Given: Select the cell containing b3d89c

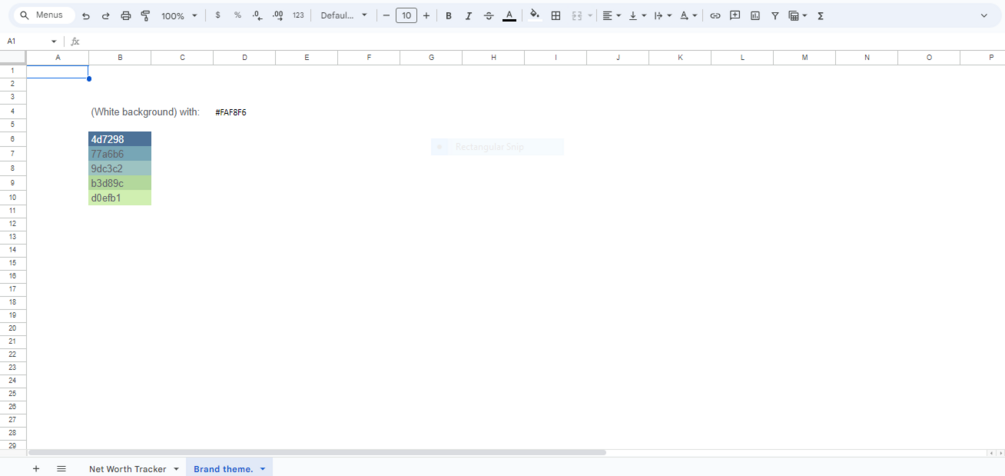Looking at the screenshot, I should tap(120, 183).
